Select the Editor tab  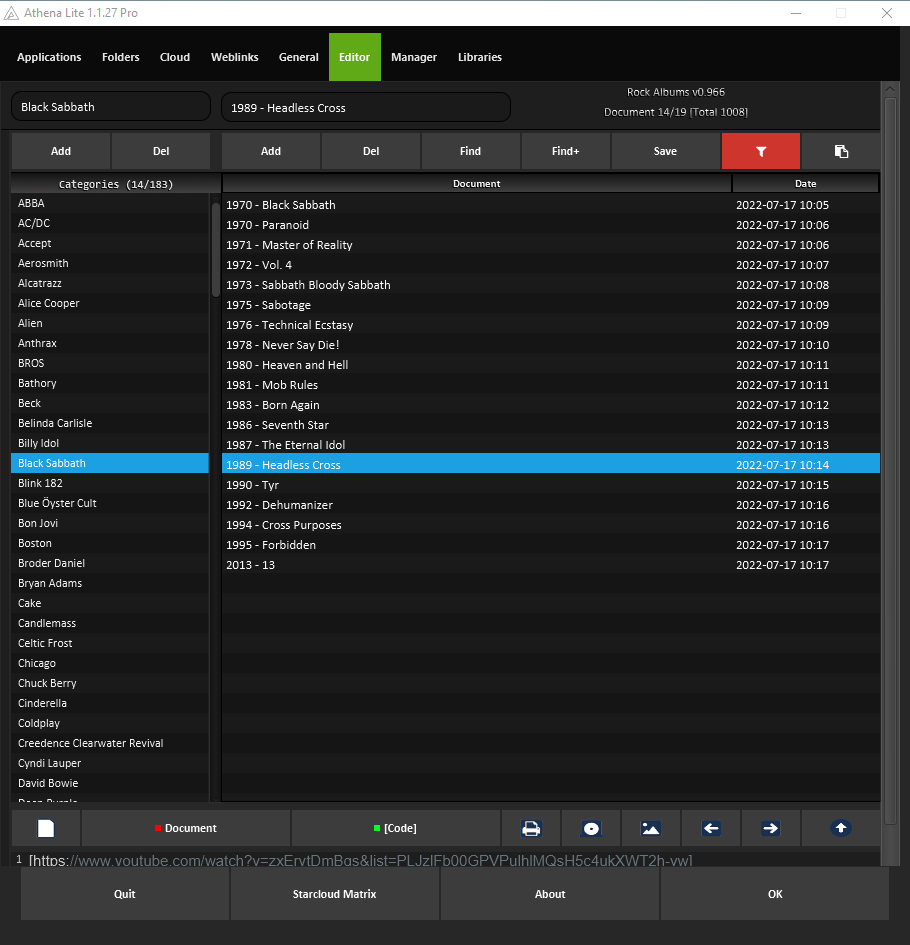(354, 57)
